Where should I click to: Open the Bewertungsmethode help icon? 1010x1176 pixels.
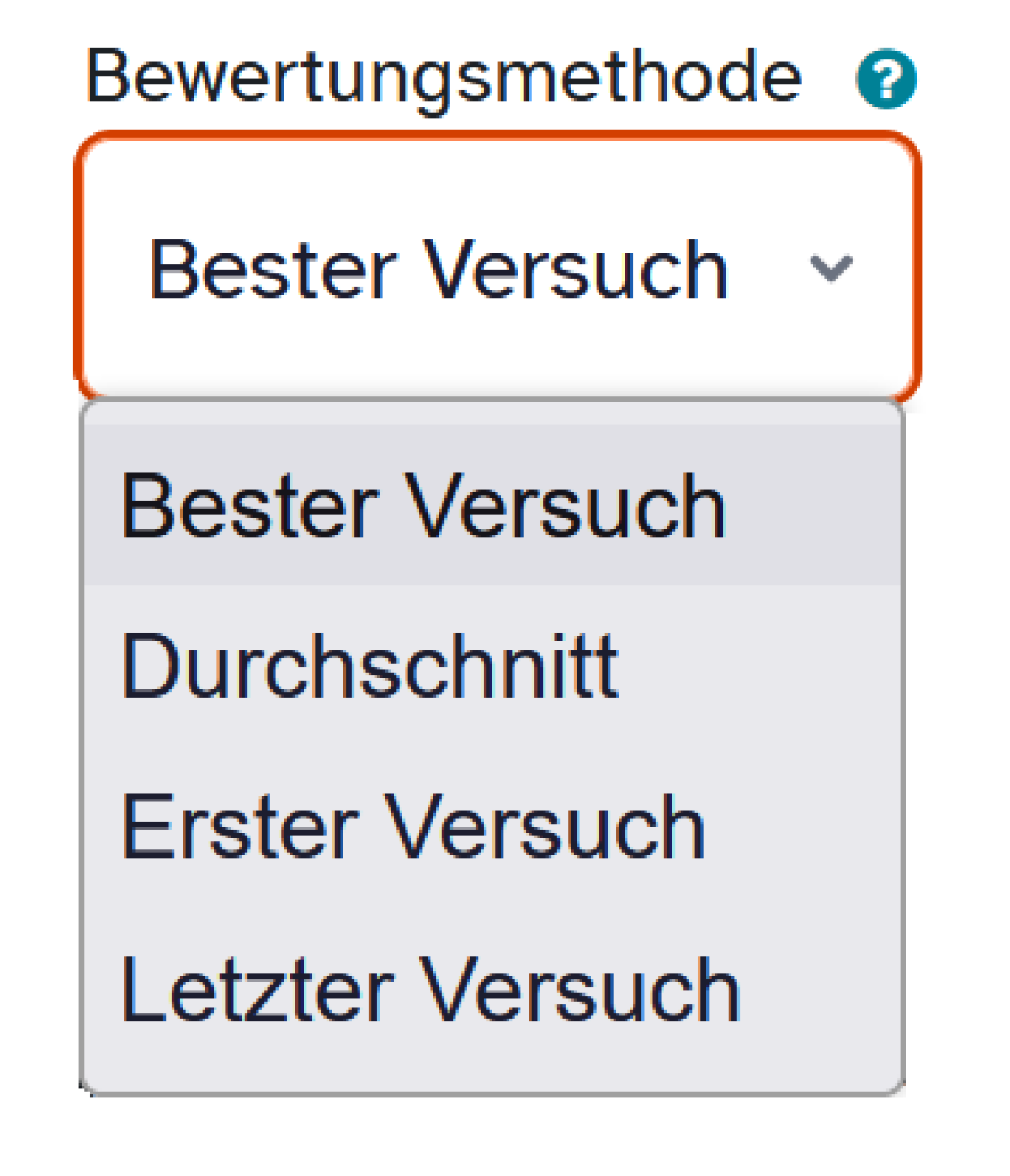[885, 80]
